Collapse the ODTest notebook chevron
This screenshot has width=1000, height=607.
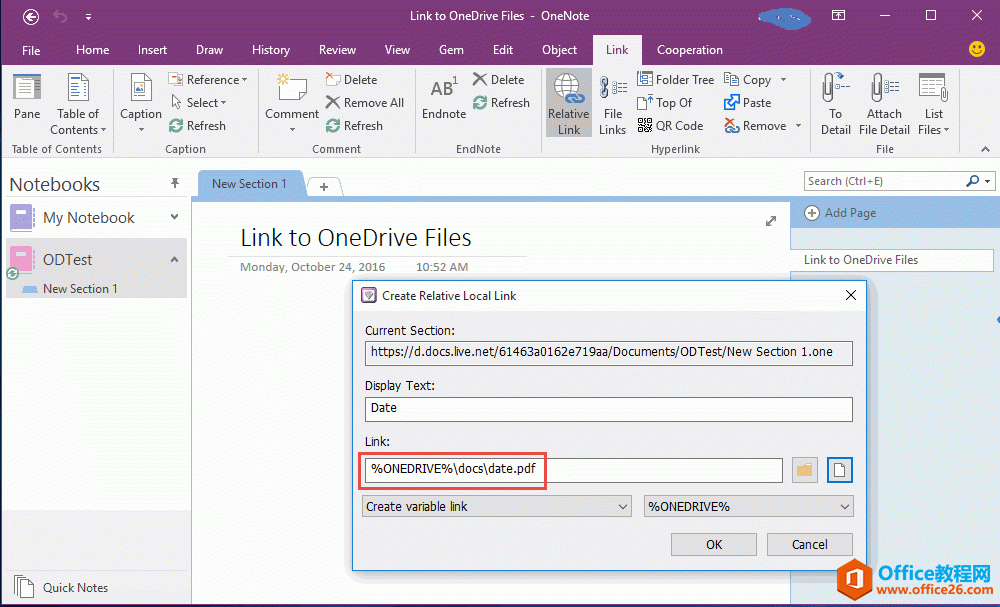point(172,258)
